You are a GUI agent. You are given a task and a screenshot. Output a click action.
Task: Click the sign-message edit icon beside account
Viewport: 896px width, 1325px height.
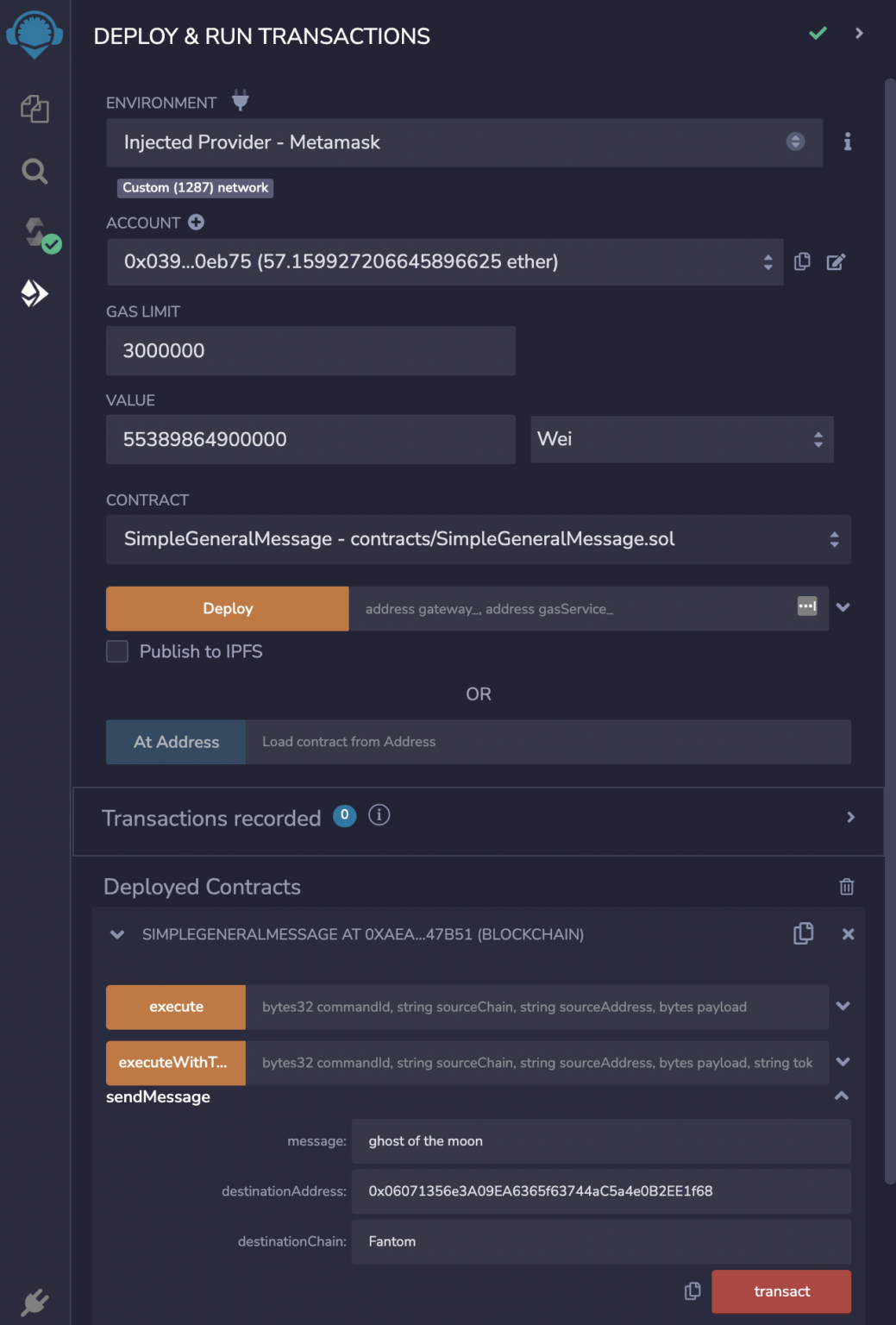point(836,262)
